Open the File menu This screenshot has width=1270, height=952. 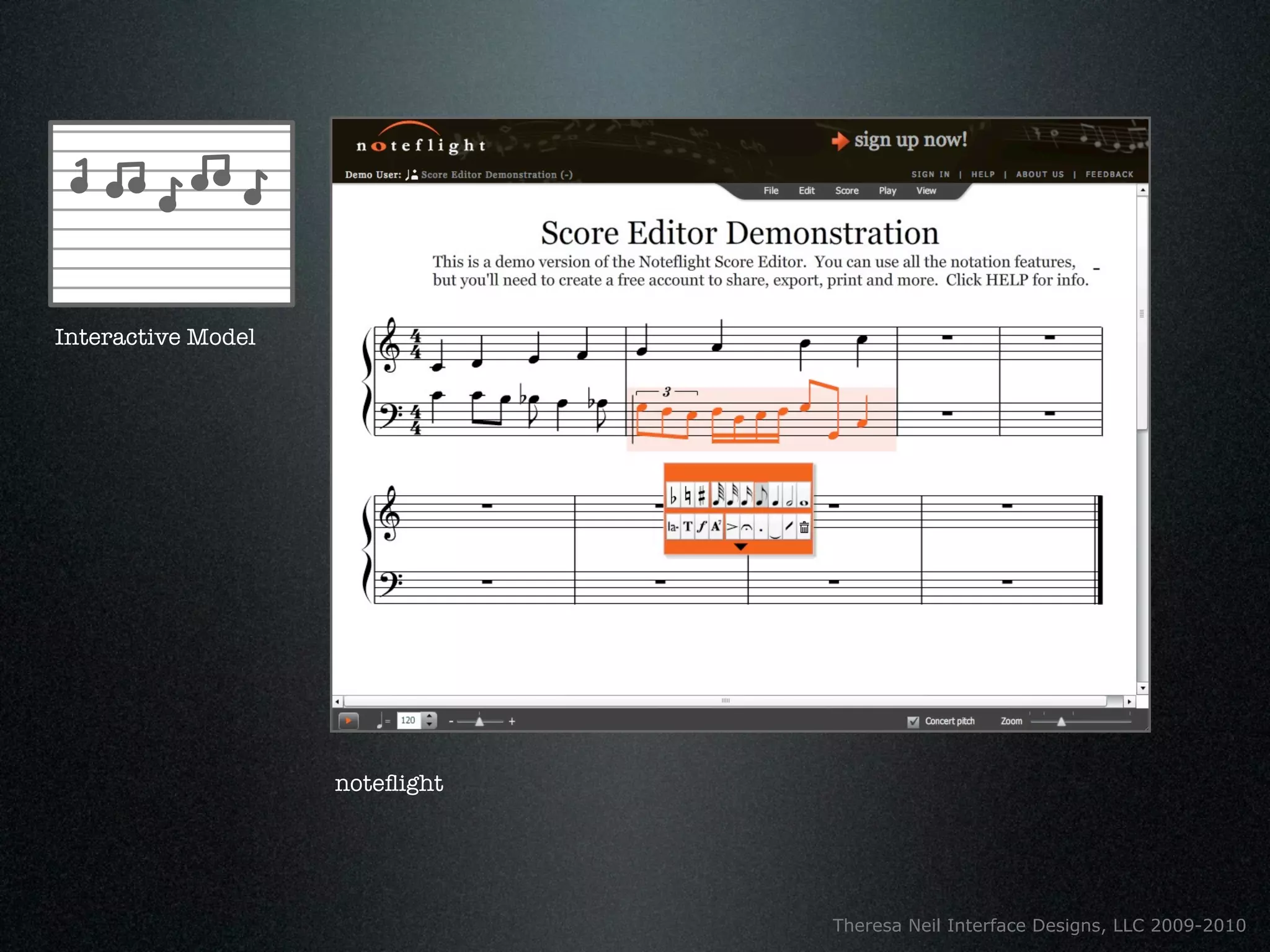pos(771,191)
